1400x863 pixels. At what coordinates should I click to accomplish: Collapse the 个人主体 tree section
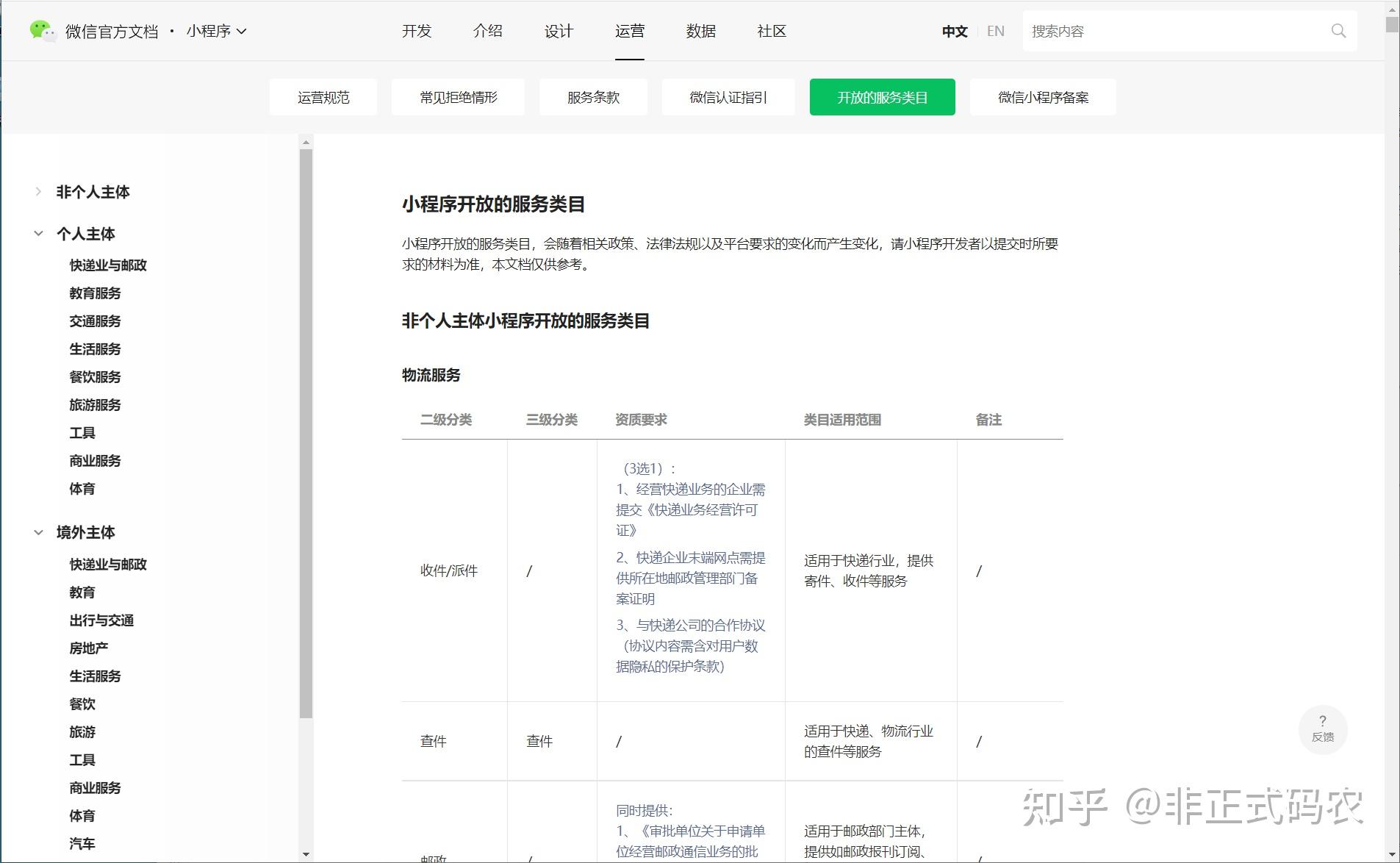pyautogui.click(x=38, y=234)
